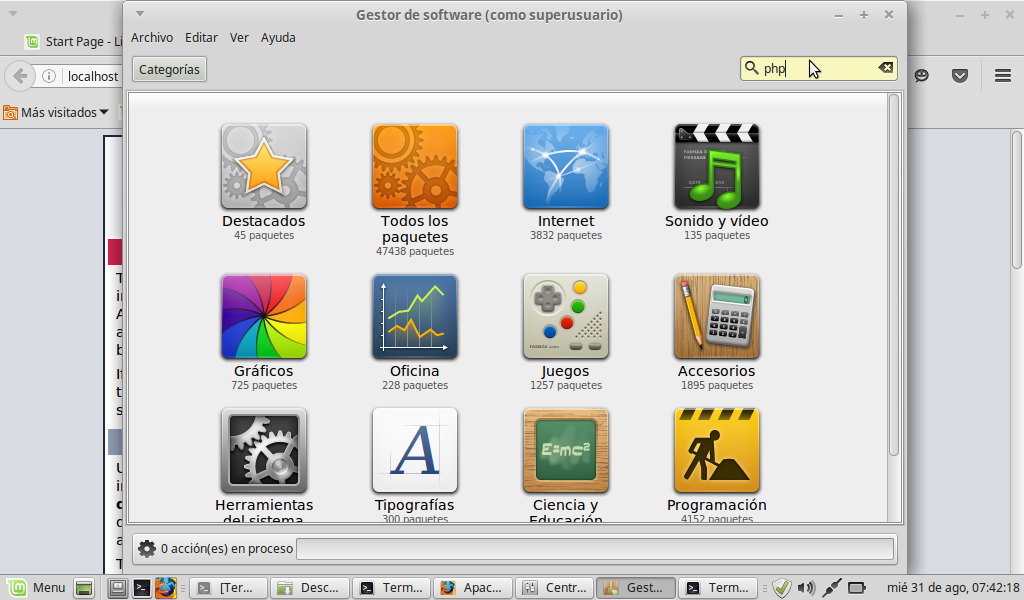Open the Archivo menu
Viewport: 1024px width, 600px height.
tap(152, 38)
